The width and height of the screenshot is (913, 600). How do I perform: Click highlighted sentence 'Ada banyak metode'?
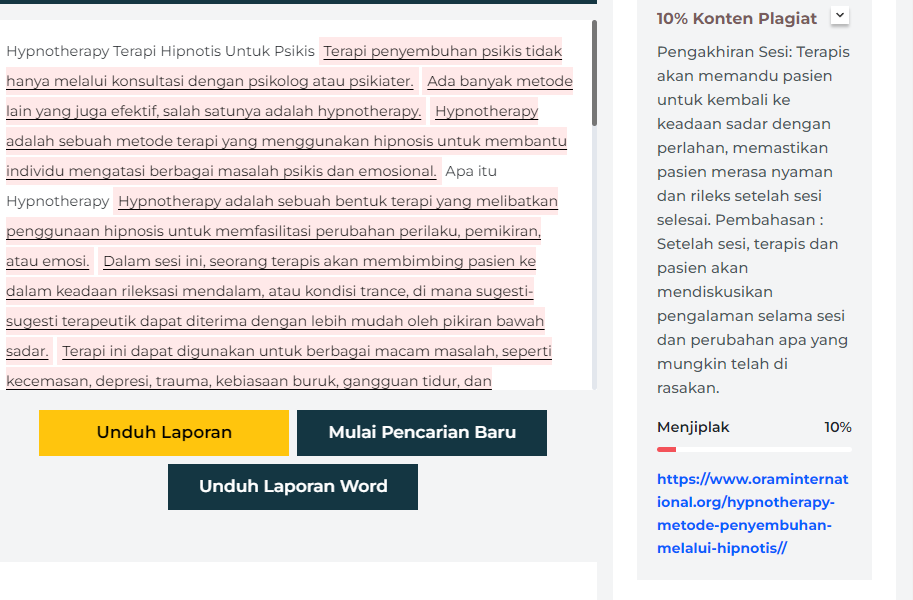[500, 81]
